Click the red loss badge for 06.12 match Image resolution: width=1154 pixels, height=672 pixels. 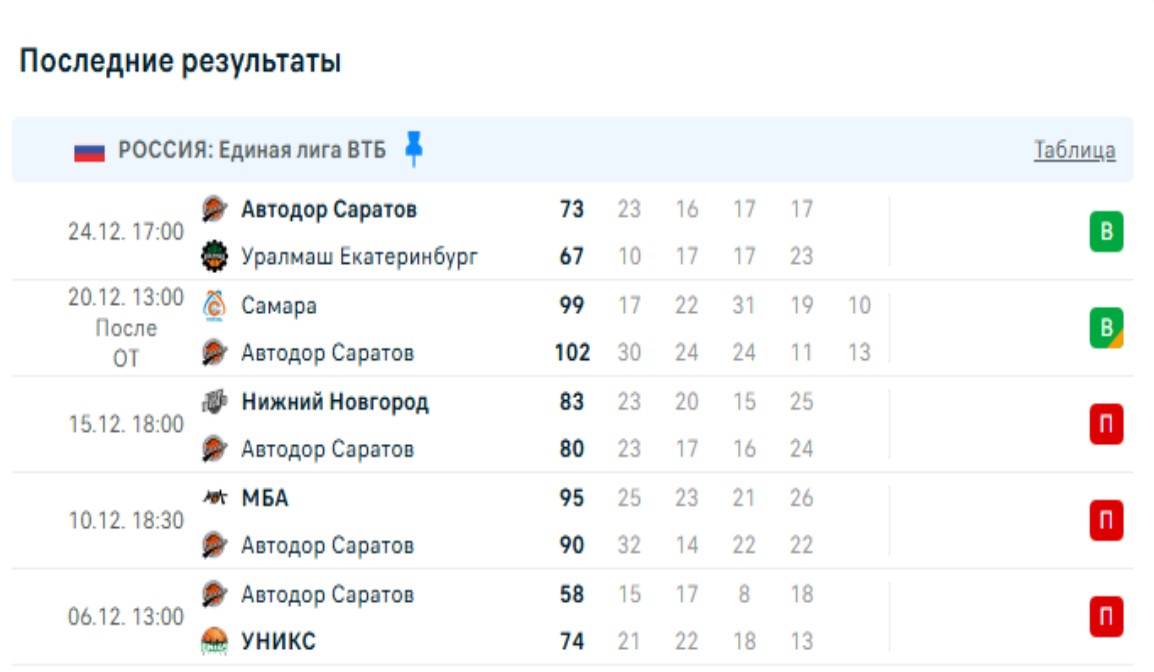(1106, 617)
